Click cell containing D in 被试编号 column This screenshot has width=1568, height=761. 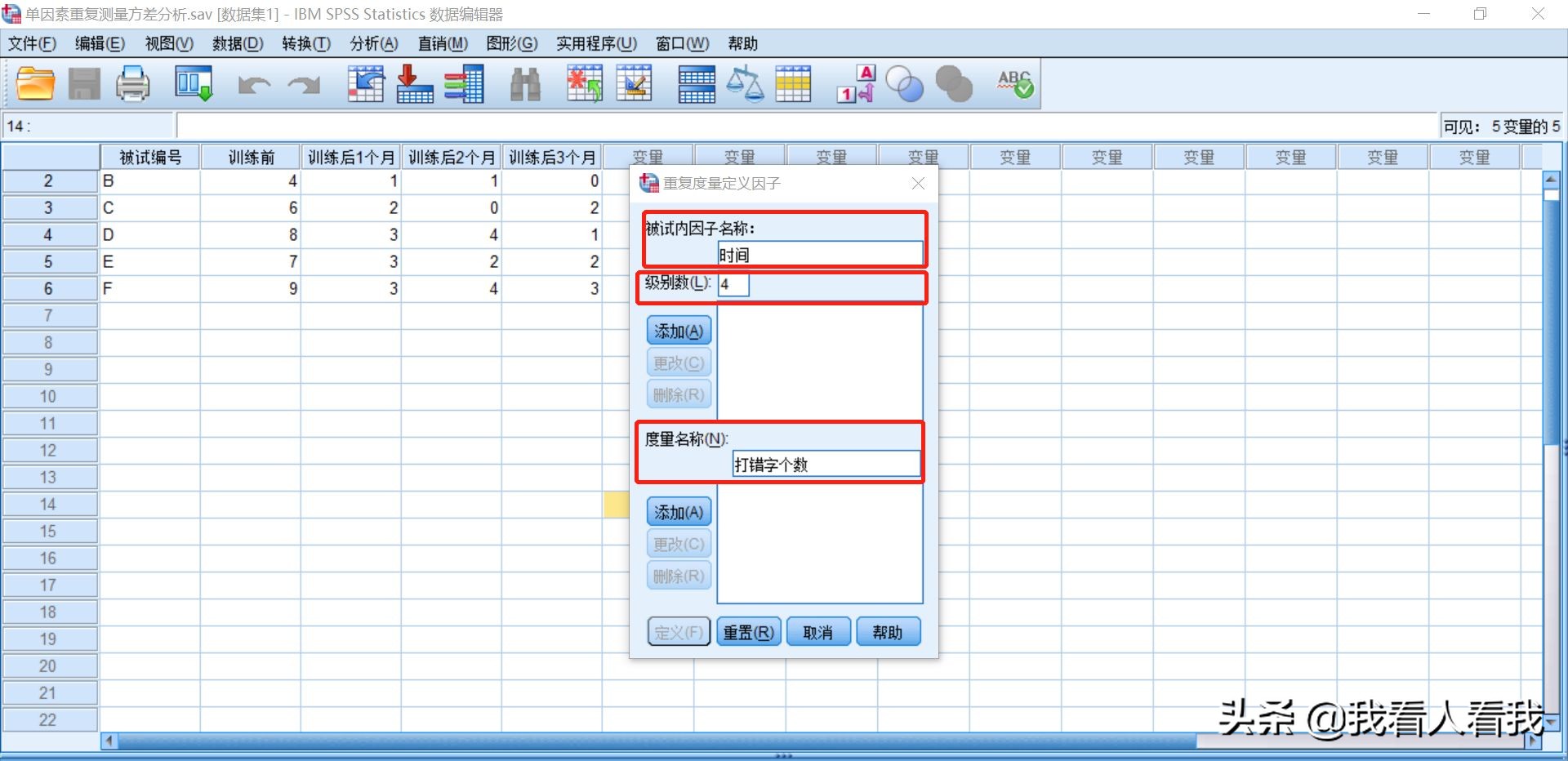coord(150,235)
